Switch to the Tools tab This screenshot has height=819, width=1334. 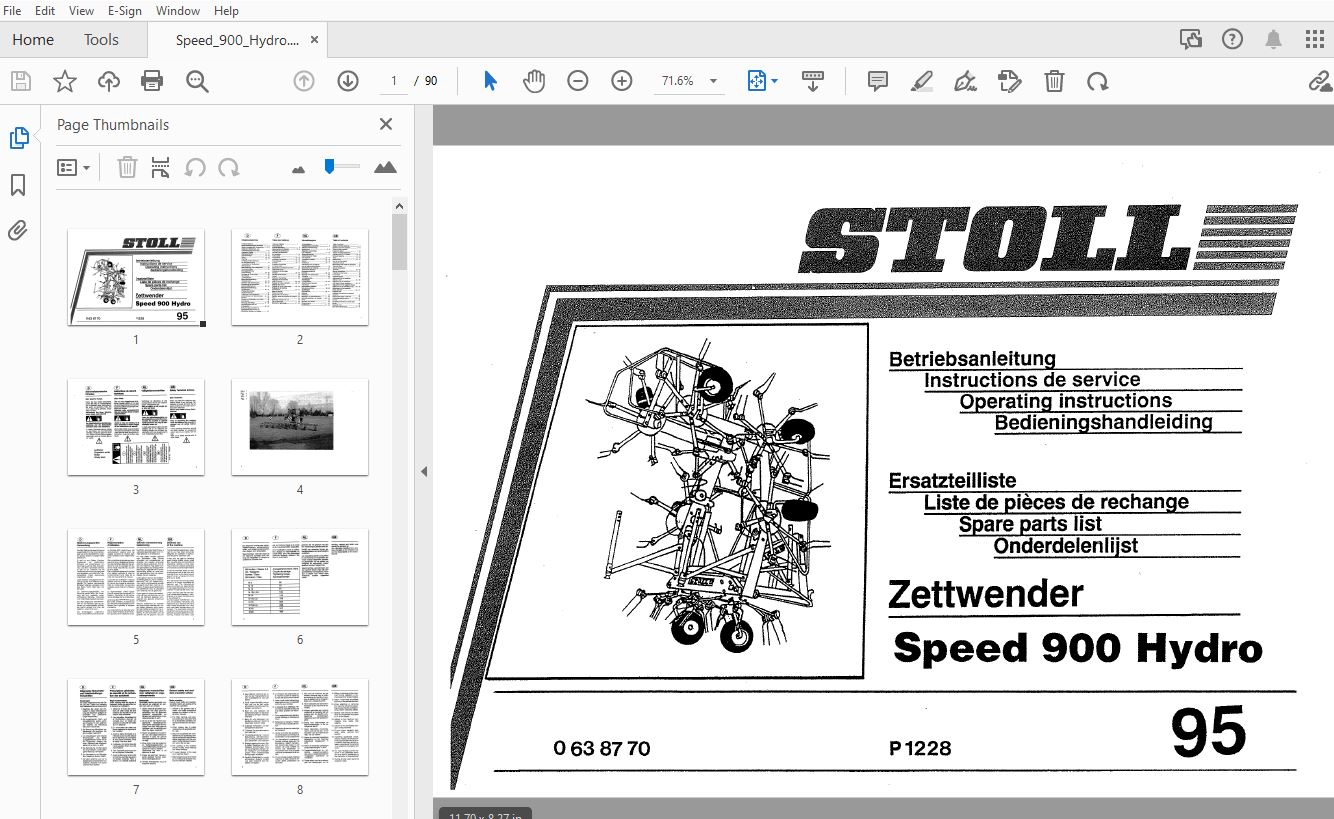click(101, 40)
